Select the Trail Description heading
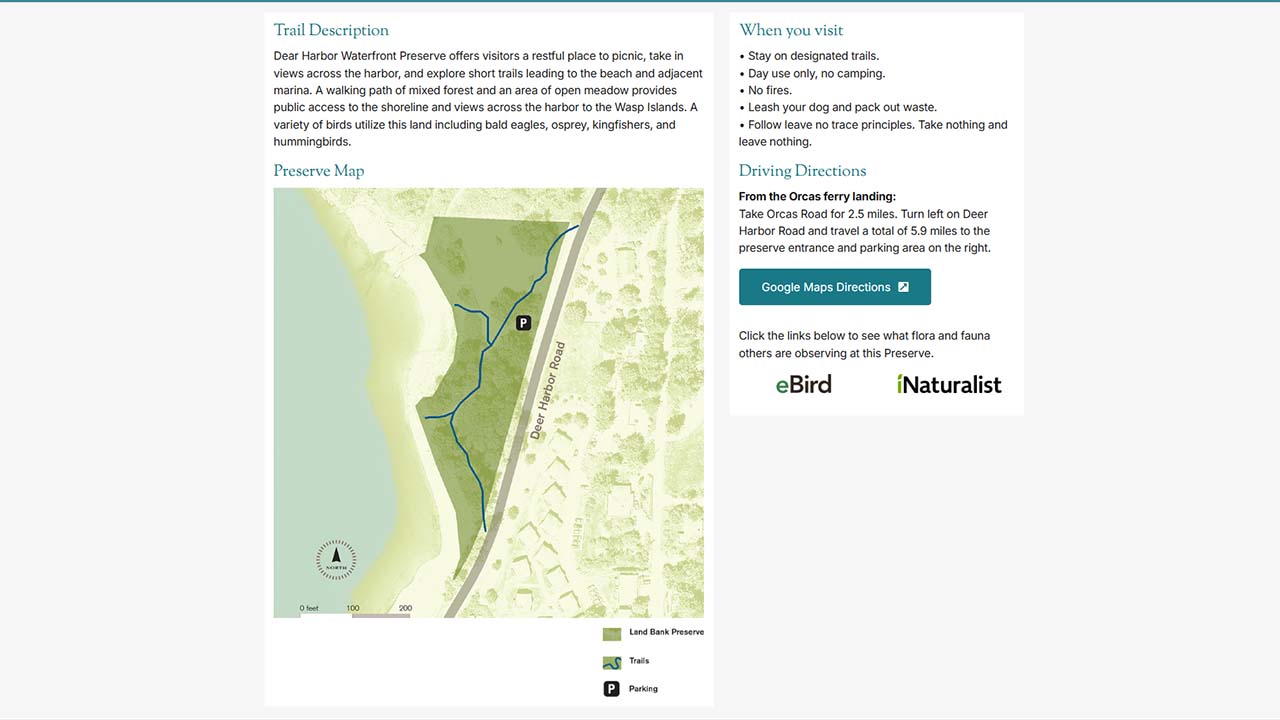Viewport: 1280px width, 720px height. tap(331, 31)
